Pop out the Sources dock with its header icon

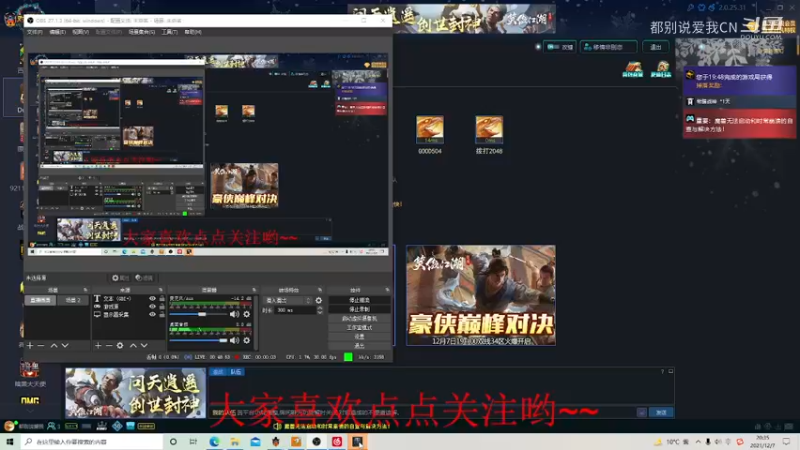pos(161,290)
